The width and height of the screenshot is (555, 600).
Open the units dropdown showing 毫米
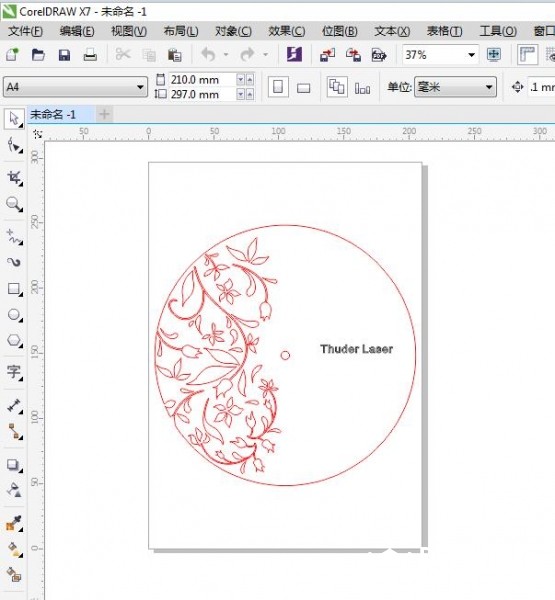455,87
